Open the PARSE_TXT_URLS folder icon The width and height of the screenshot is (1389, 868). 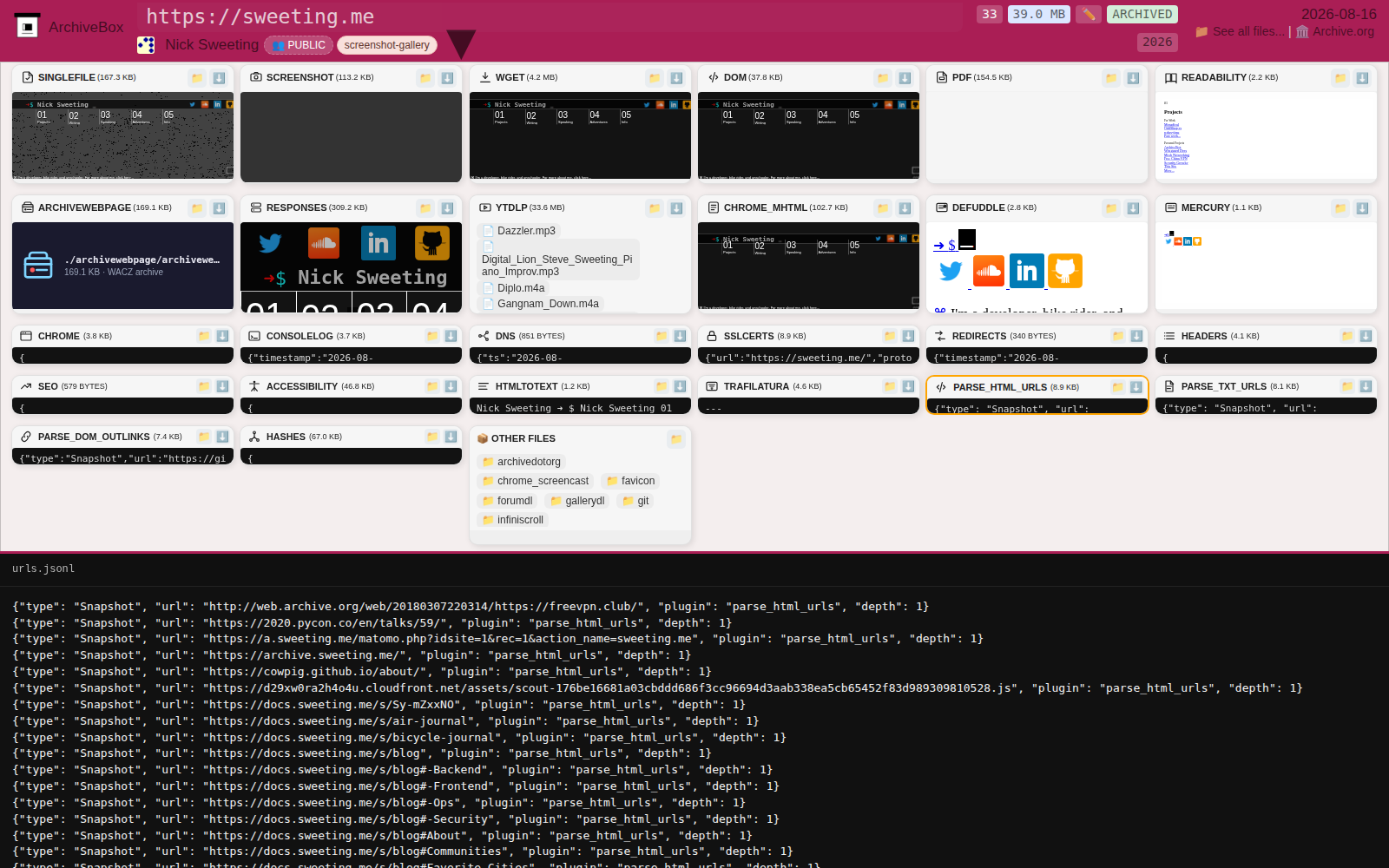1347,386
